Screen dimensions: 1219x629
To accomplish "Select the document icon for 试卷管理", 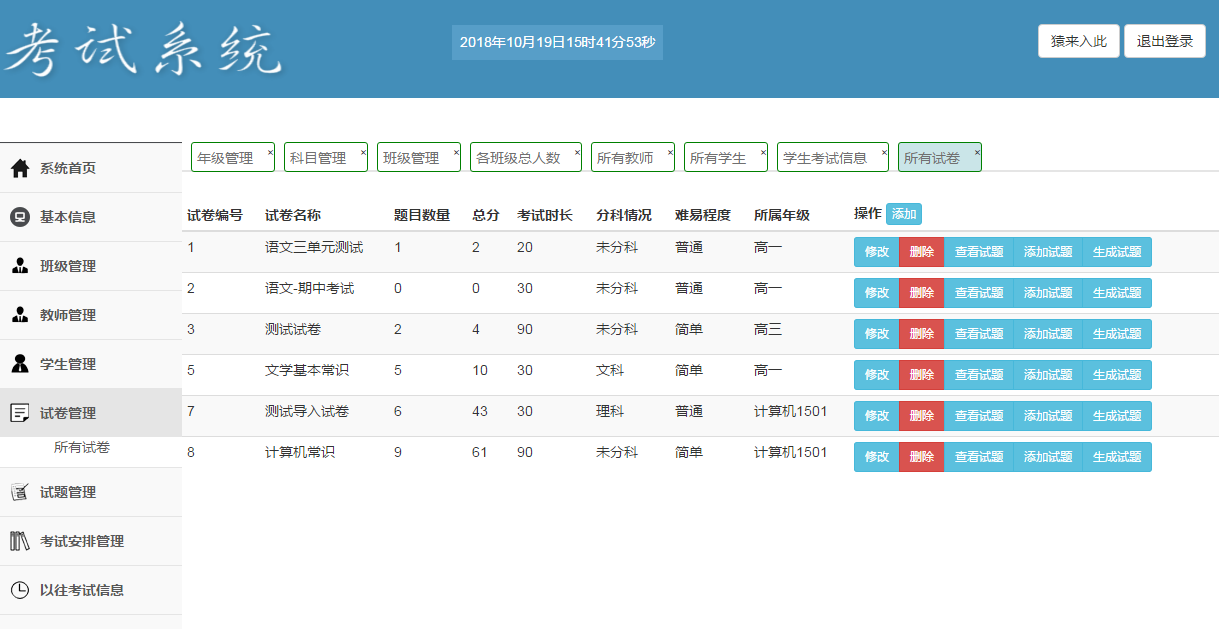I will (x=18, y=412).
